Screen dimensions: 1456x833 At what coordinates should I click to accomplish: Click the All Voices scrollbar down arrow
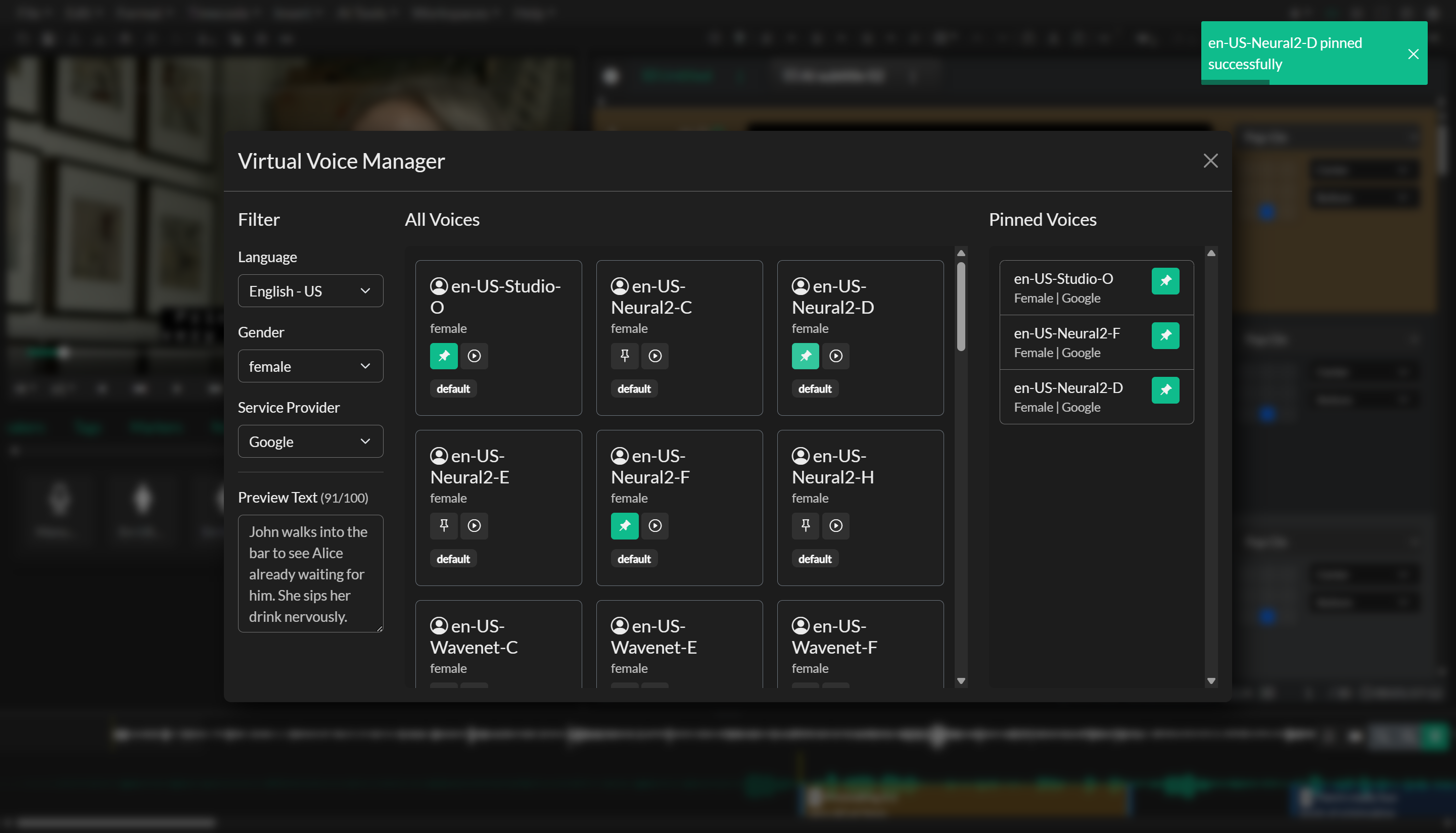click(x=960, y=680)
